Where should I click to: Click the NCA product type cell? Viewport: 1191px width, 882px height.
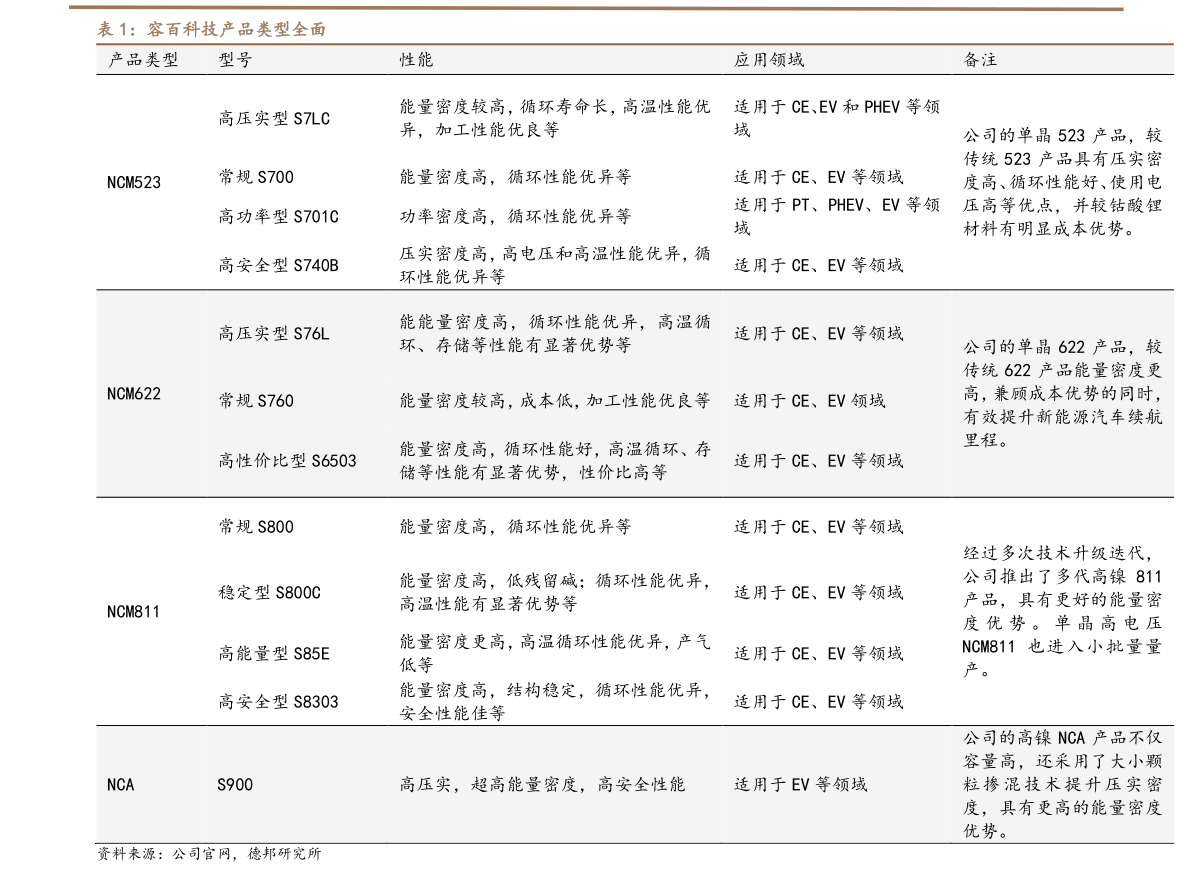click(x=120, y=785)
